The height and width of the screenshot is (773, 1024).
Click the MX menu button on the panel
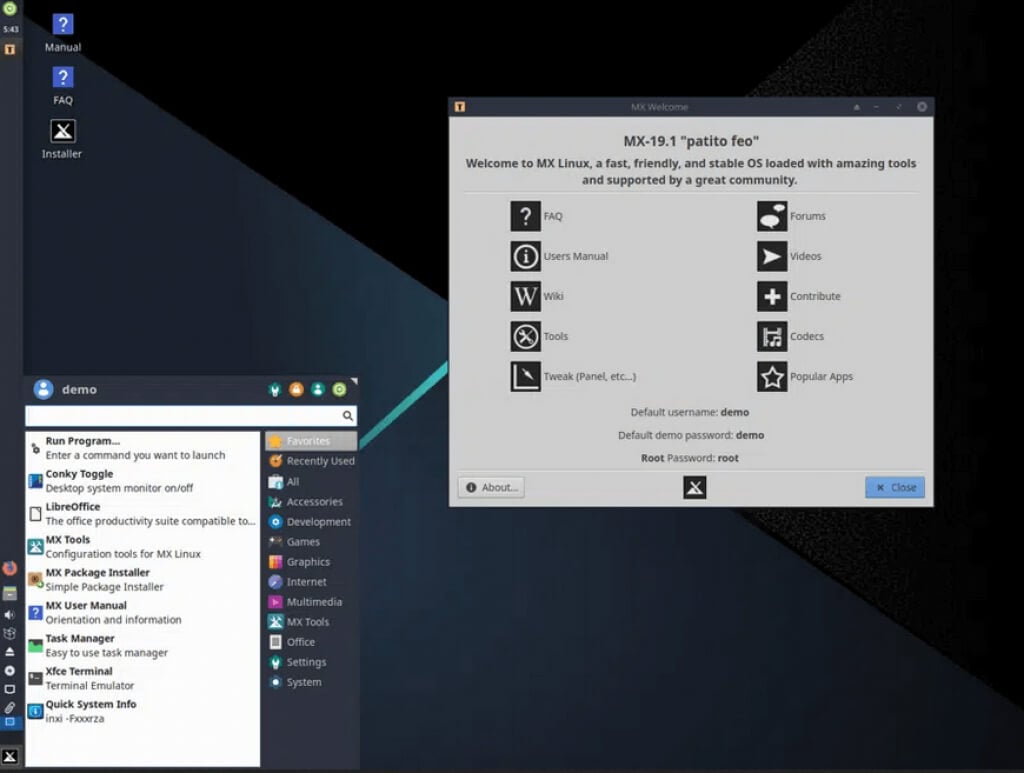(10, 757)
